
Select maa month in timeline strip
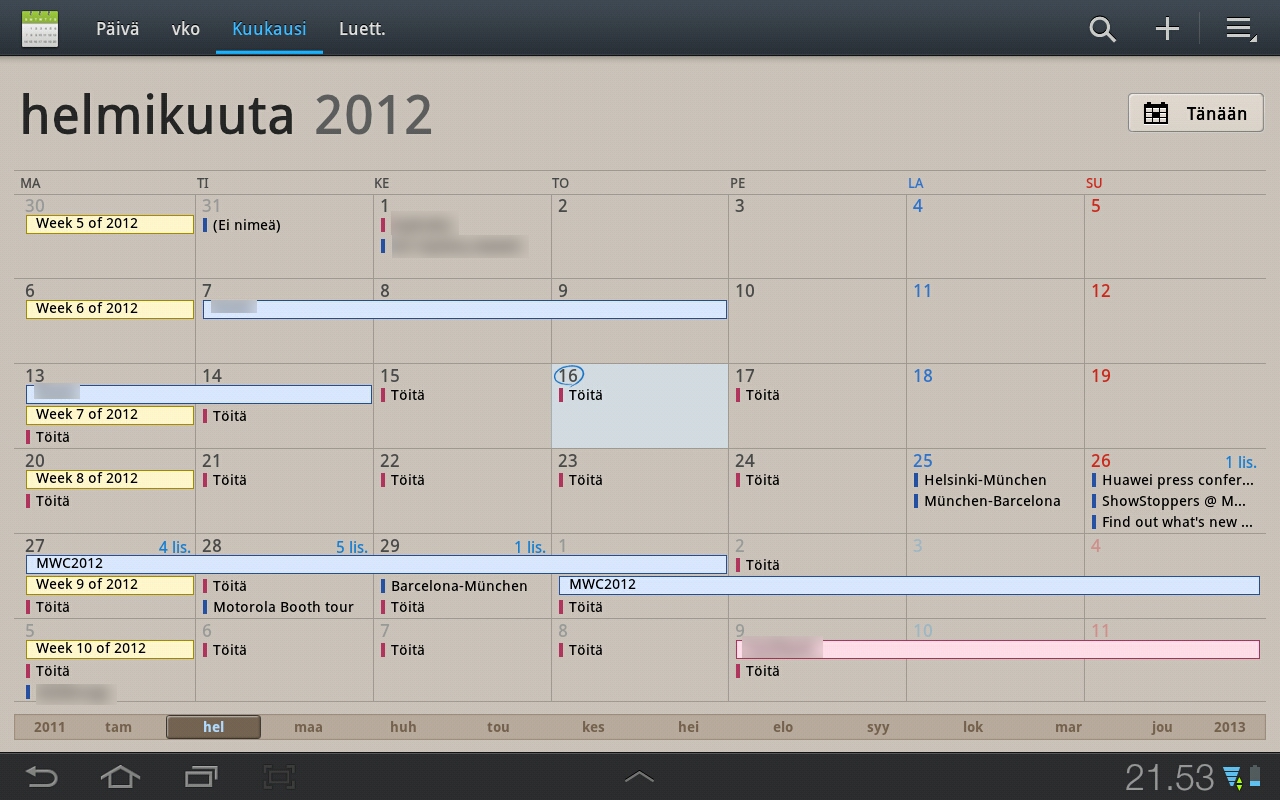coord(308,727)
